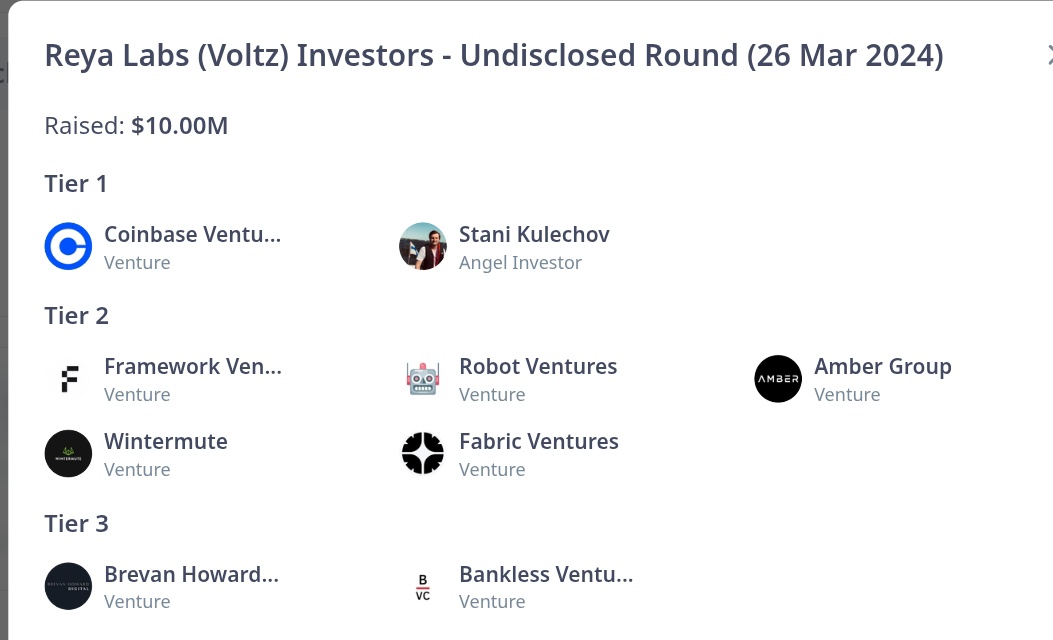Click the Bankless Ventures BVC logo

tap(423, 586)
